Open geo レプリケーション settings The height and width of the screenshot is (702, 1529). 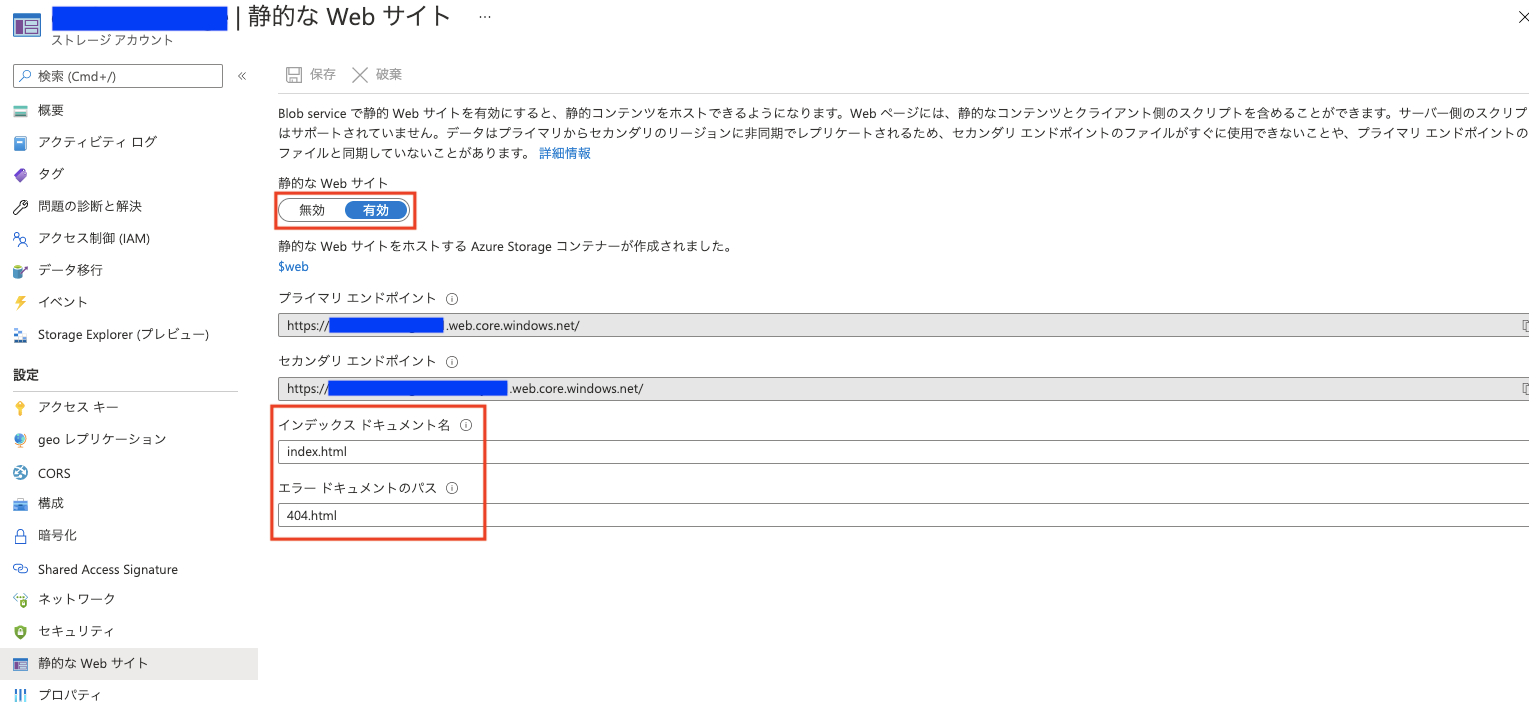pos(102,439)
